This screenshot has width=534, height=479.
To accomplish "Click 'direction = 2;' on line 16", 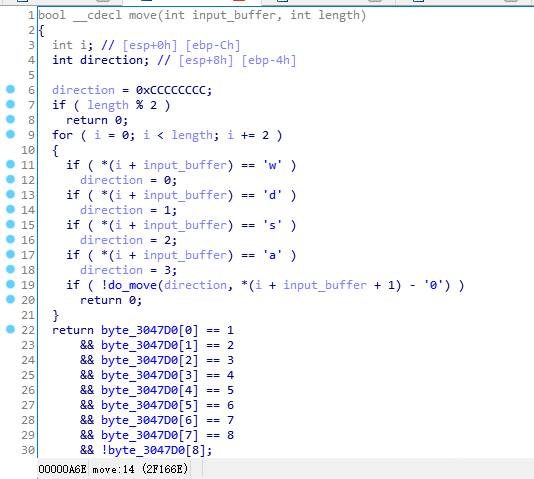I will (x=128, y=240).
